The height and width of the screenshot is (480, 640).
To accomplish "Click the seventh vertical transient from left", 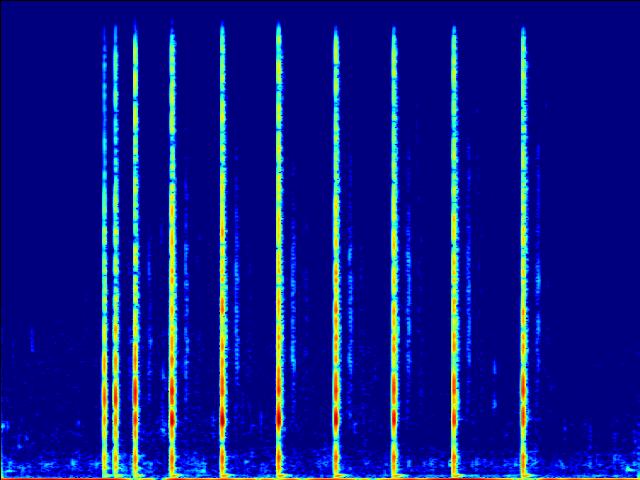I will [336, 250].
